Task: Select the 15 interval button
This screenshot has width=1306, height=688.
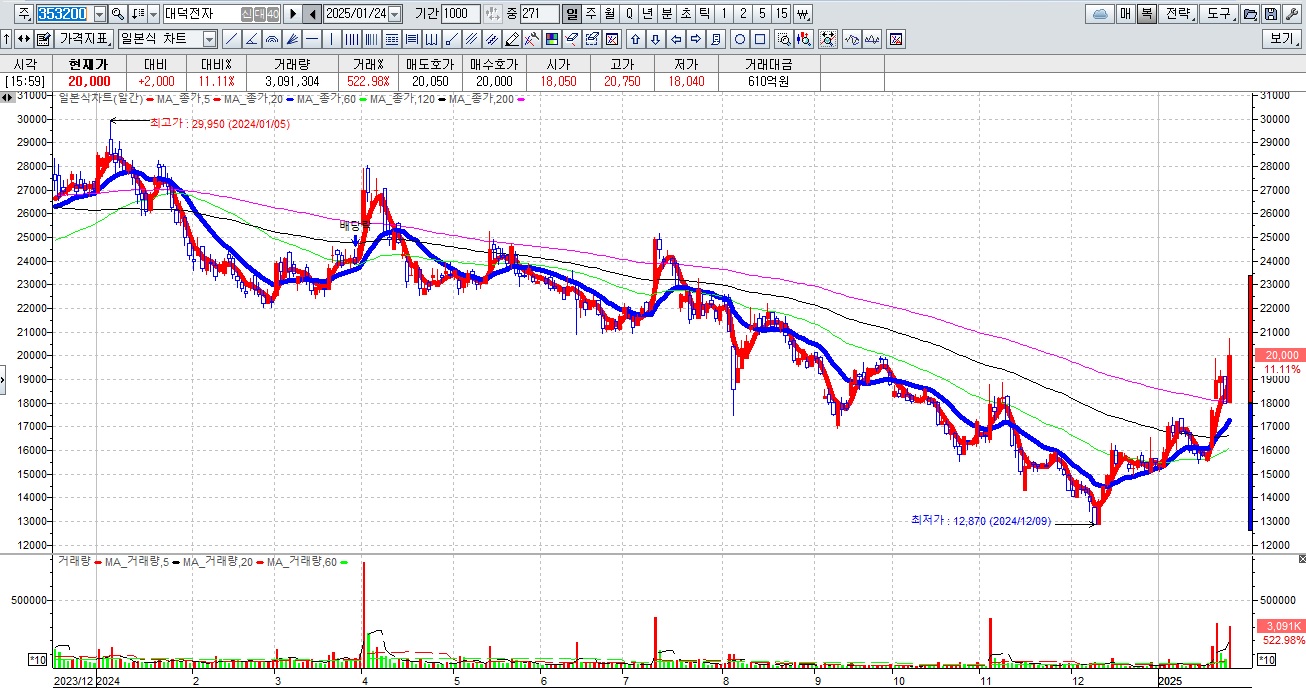Action: [x=781, y=14]
